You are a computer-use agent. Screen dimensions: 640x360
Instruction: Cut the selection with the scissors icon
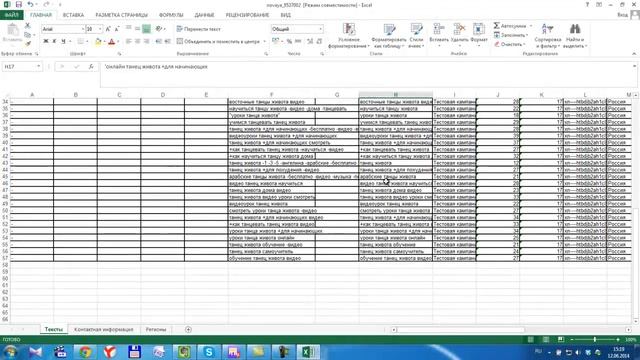pos(28,26)
